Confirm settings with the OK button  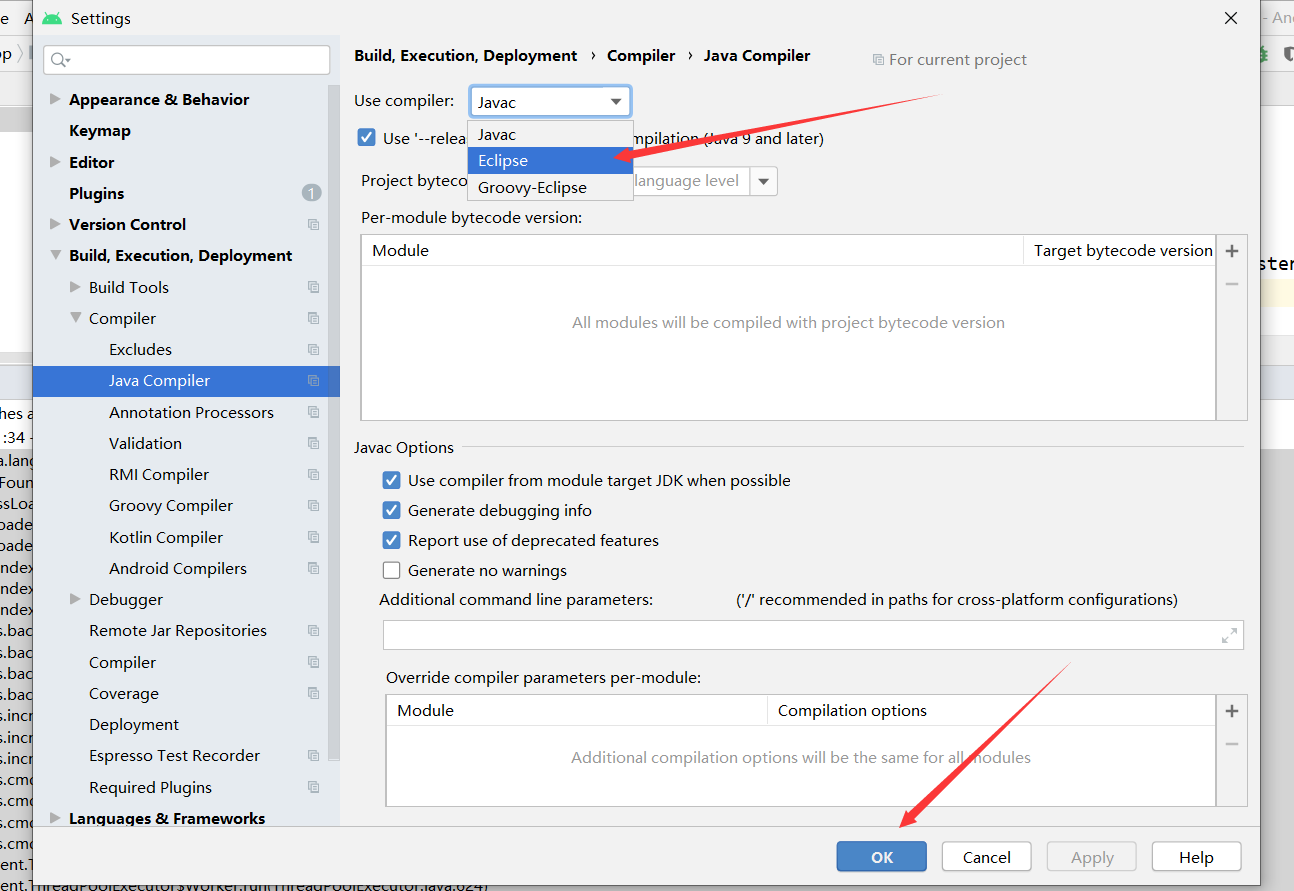click(882, 857)
